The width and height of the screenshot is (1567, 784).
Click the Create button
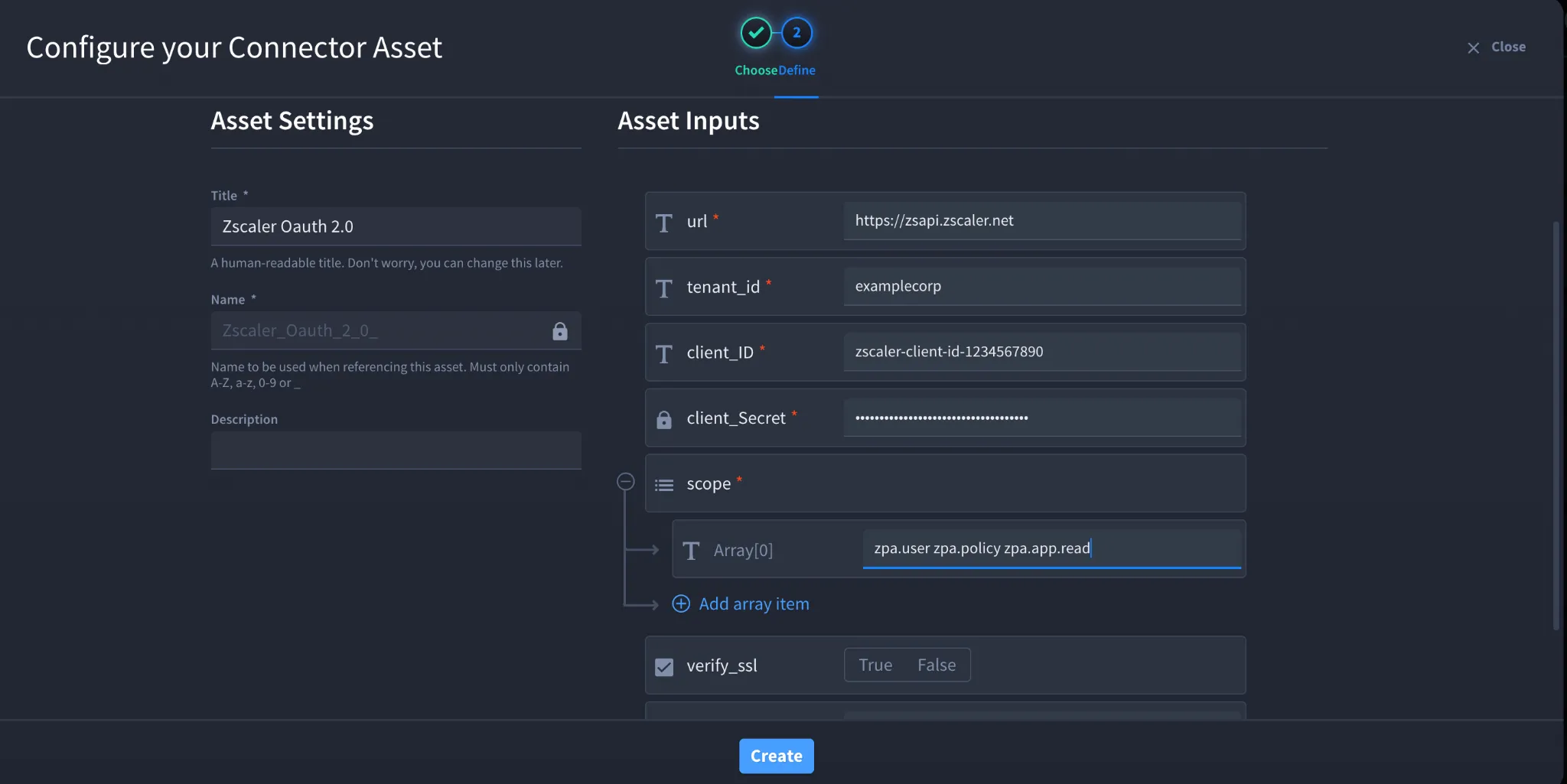click(x=777, y=756)
